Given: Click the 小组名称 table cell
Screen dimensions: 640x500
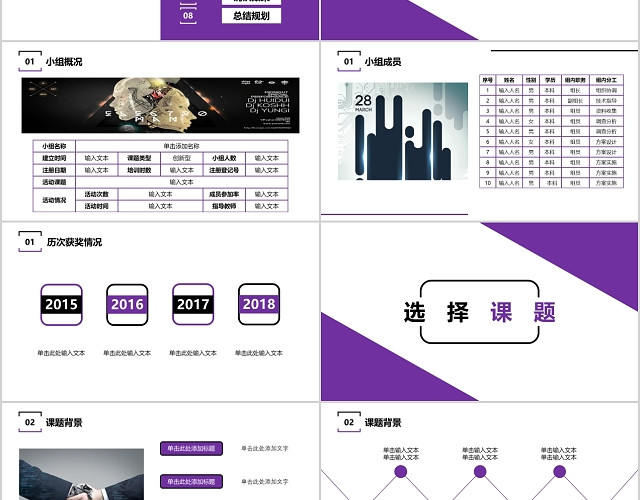Looking at the screenshot, I should [54, 146].
